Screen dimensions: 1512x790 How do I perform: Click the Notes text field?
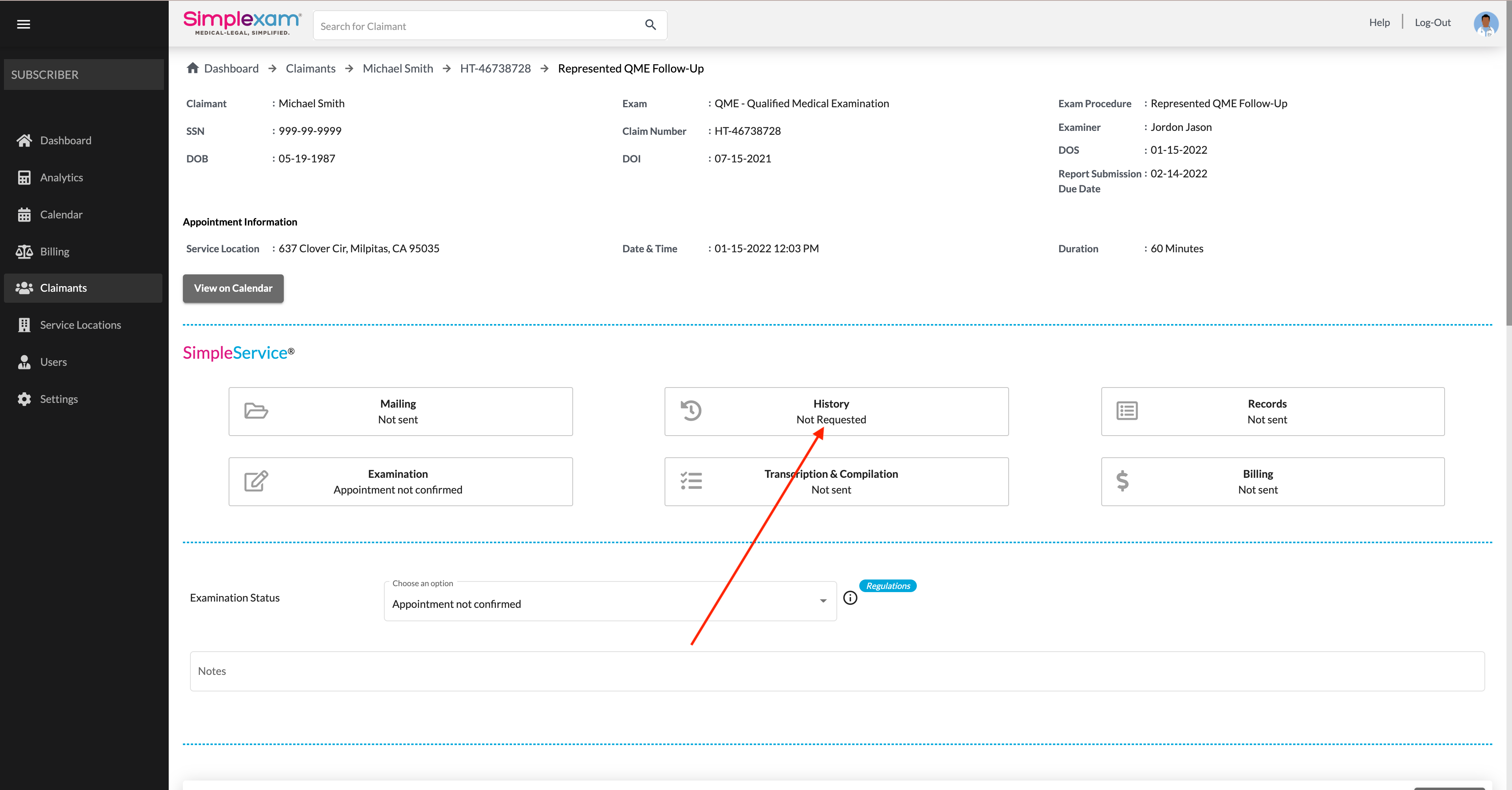click(837, 671)
